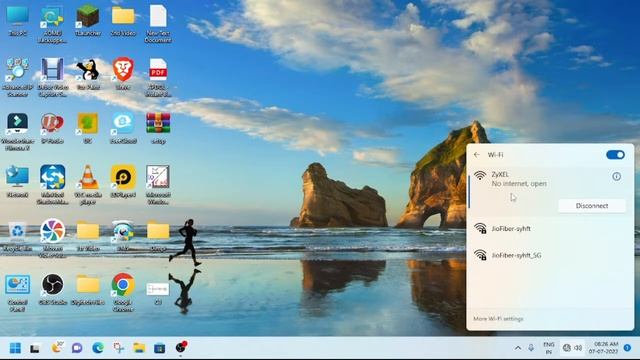Open the New Text Document file
This screenshot has width=640, height=360.
158,24
